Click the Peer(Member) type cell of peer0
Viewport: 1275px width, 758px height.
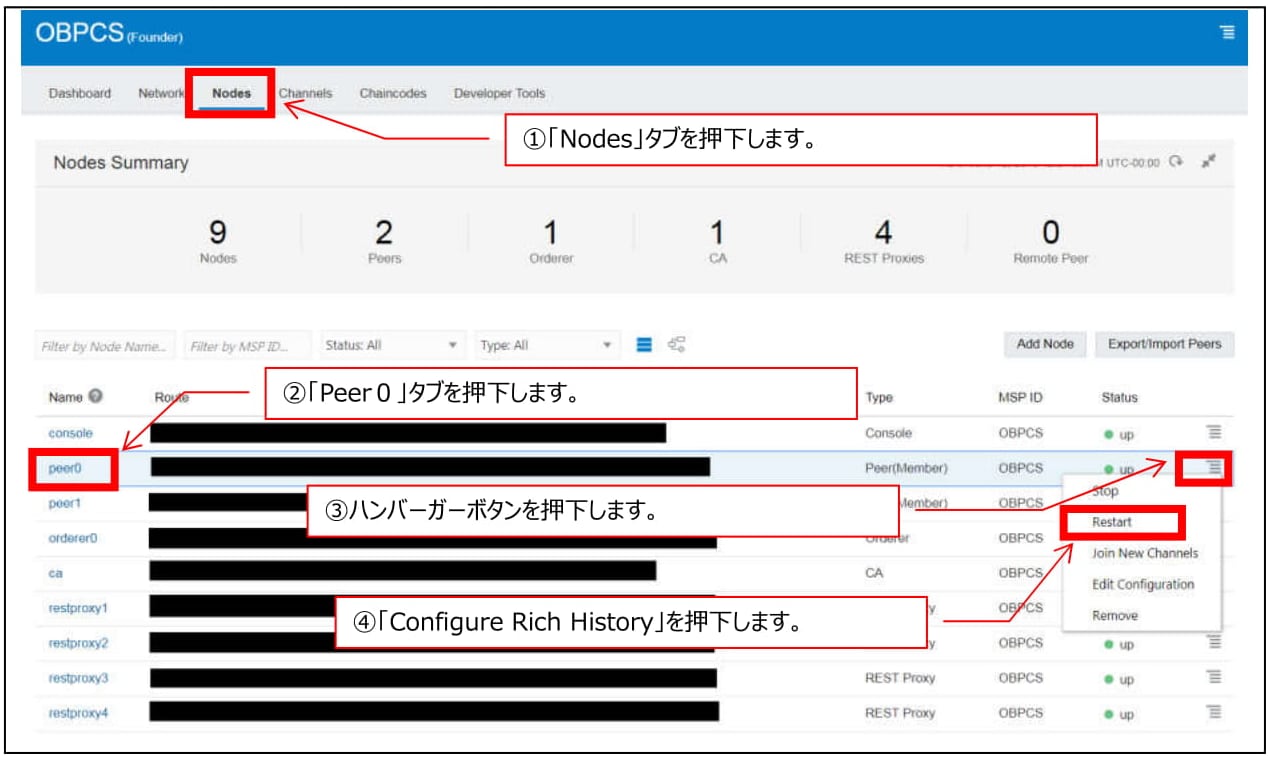click(906, 468)
